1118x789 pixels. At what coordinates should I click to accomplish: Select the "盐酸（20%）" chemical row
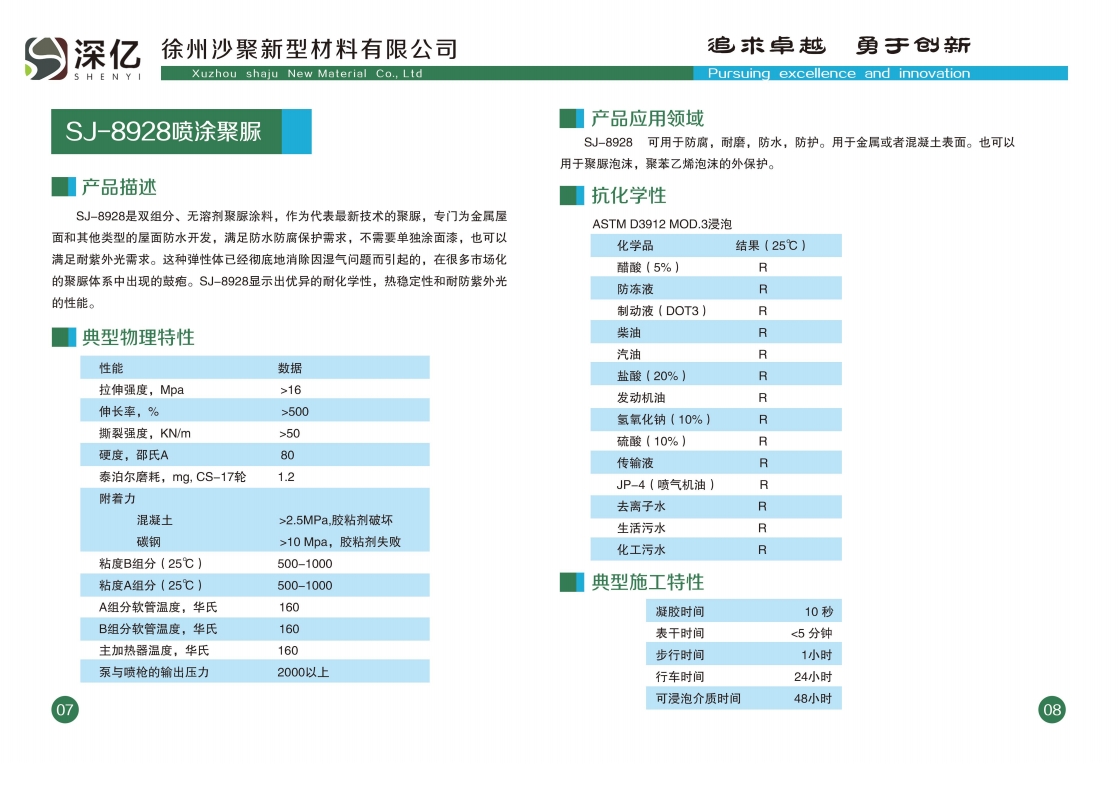(x=716, y=376)
